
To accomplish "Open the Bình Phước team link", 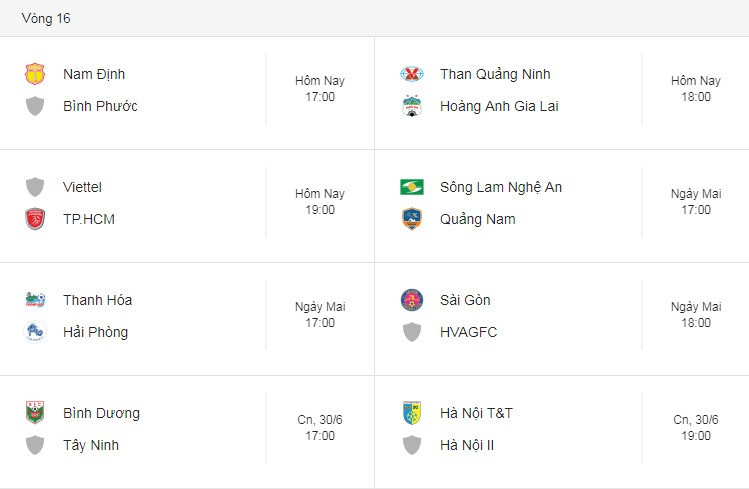I will point(100,106).
